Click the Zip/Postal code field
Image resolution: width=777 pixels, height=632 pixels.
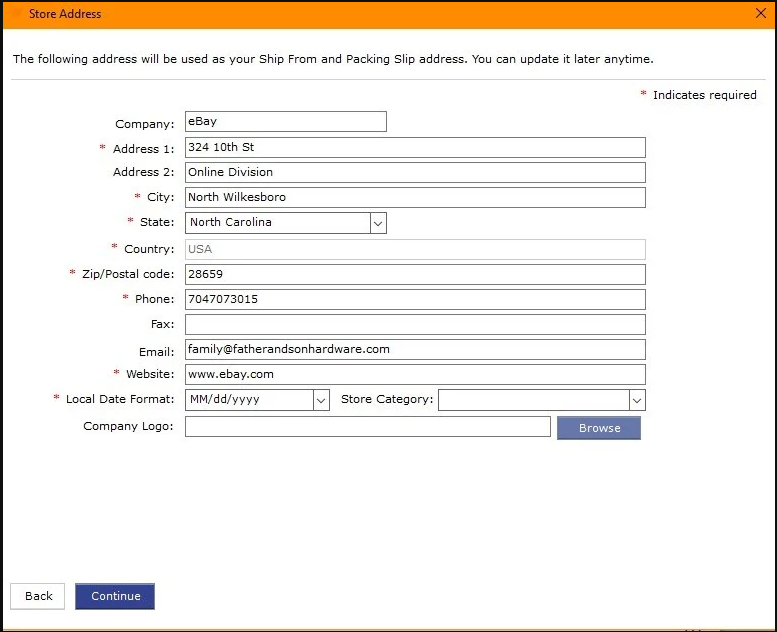(x=415, y=274)
